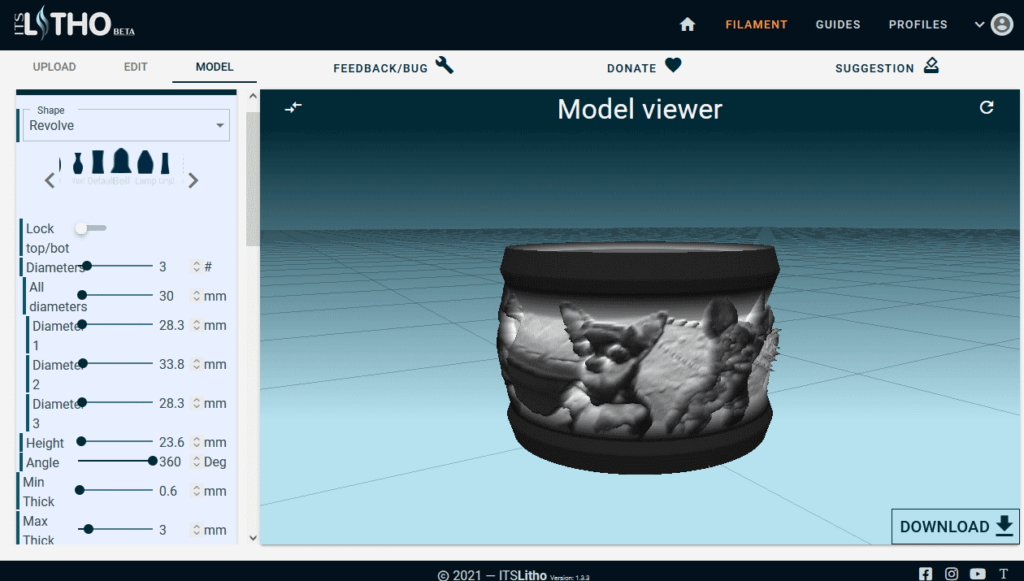Open the Shape dropdown showing Revolve
1024x581 pixels.
124,125
